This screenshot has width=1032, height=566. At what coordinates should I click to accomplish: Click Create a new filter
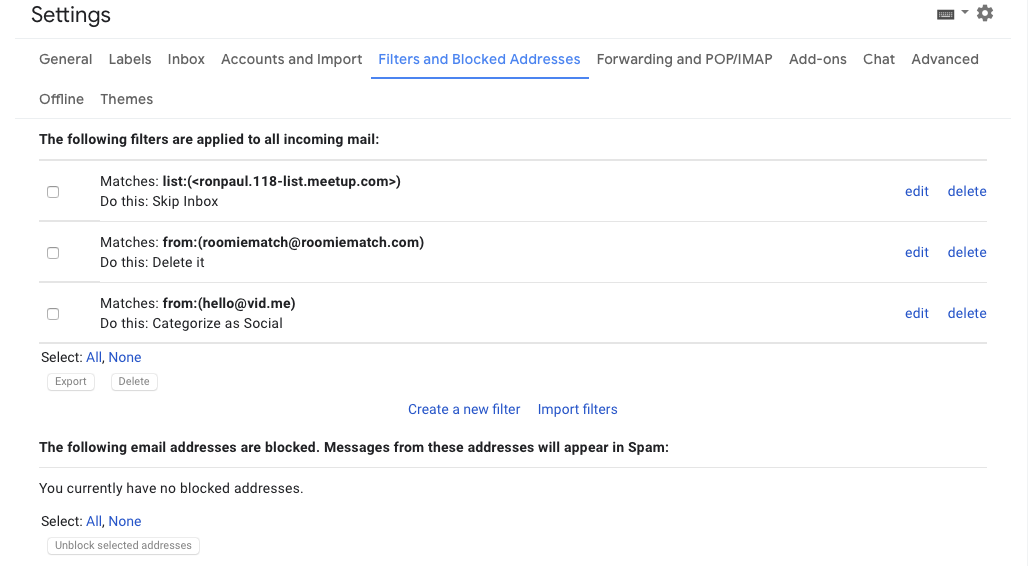[x=464, y=409]
